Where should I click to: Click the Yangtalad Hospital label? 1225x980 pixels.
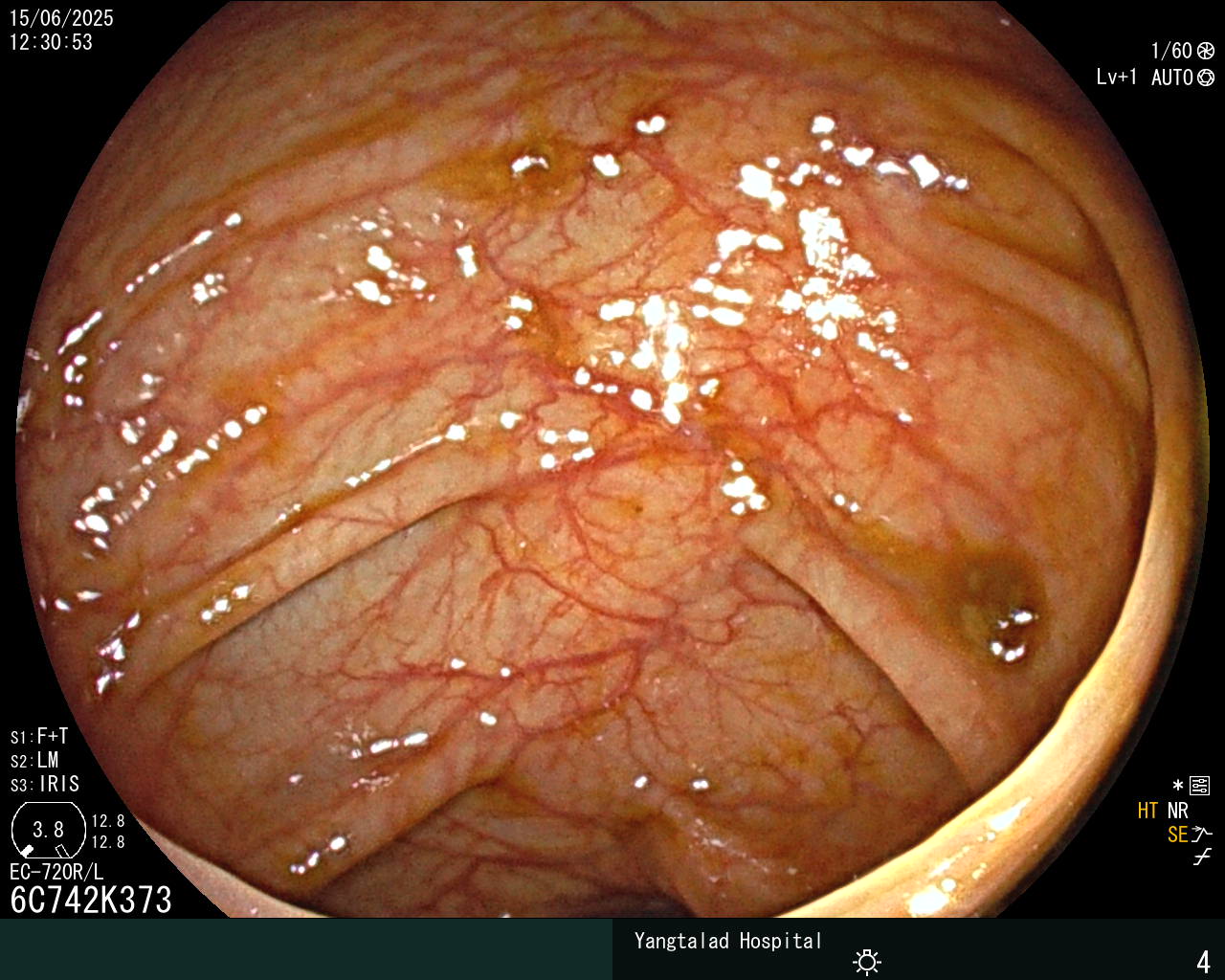point(728,942)
